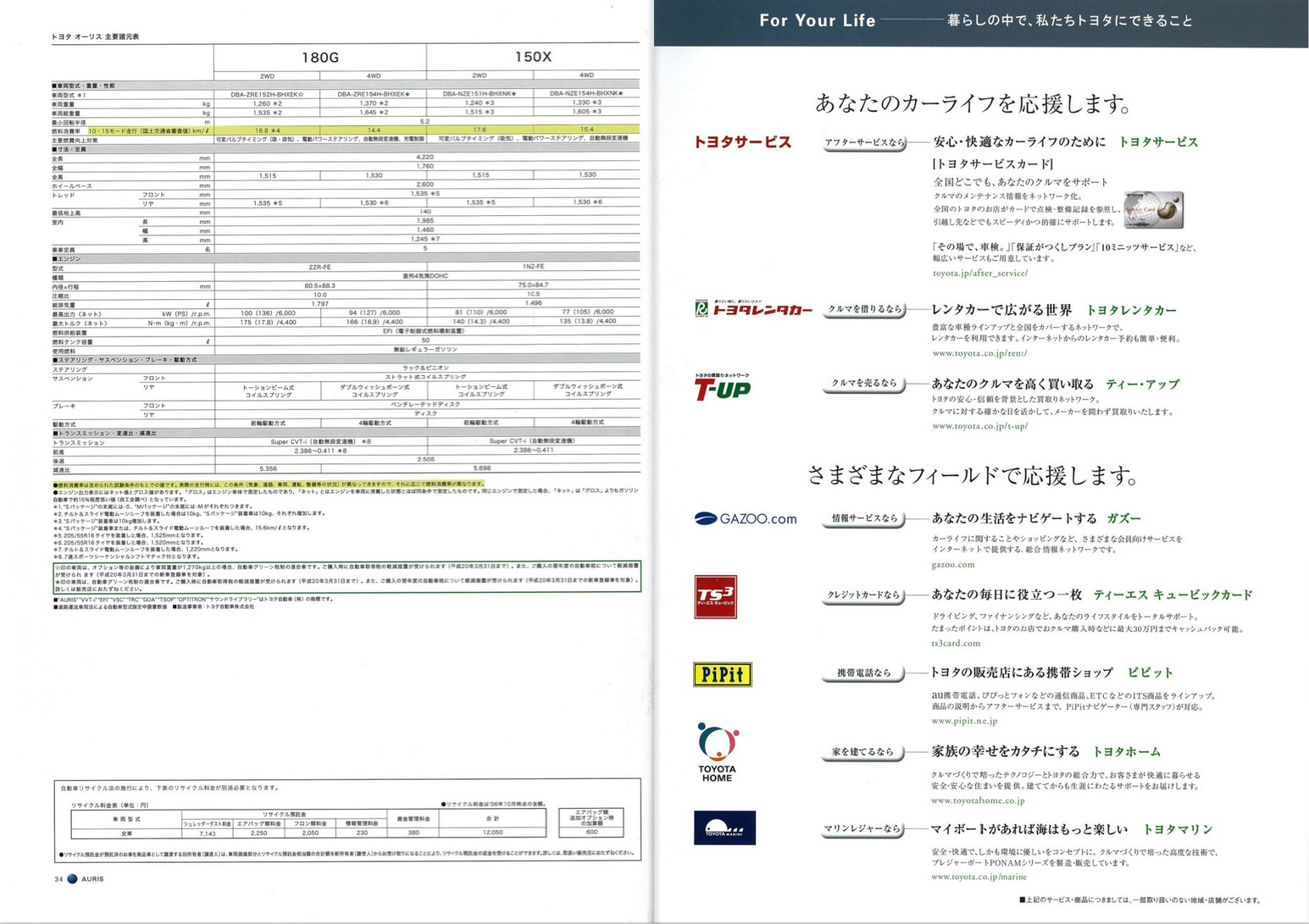Select the T-UP logo
Viewport: 1309px width, 924px height.
point(722,387)
